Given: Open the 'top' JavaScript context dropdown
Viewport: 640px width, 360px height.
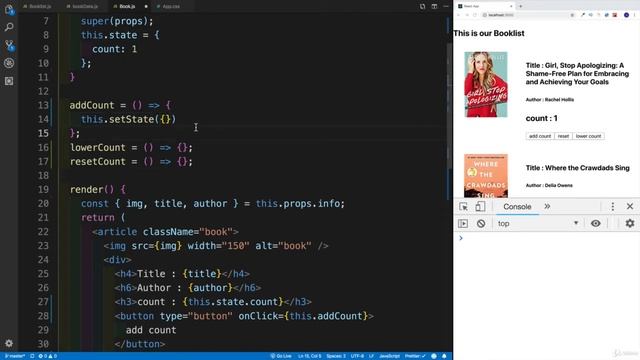Looking at the screenshot, I should (x=538, y=224).
